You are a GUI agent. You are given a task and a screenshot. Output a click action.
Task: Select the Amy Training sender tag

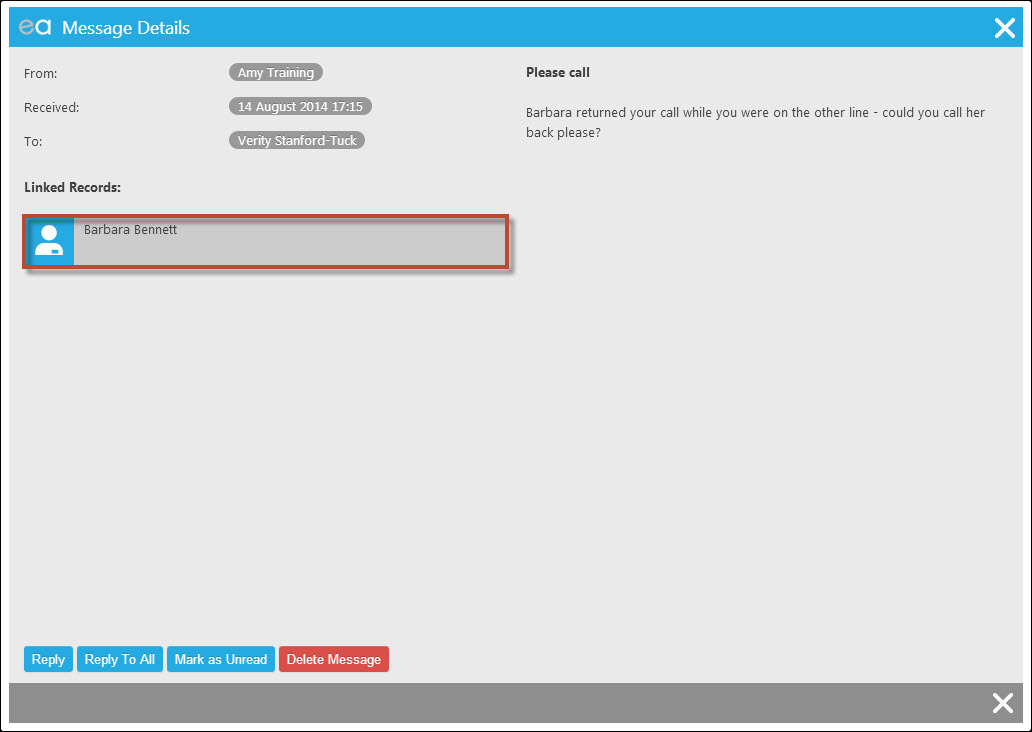276,72
